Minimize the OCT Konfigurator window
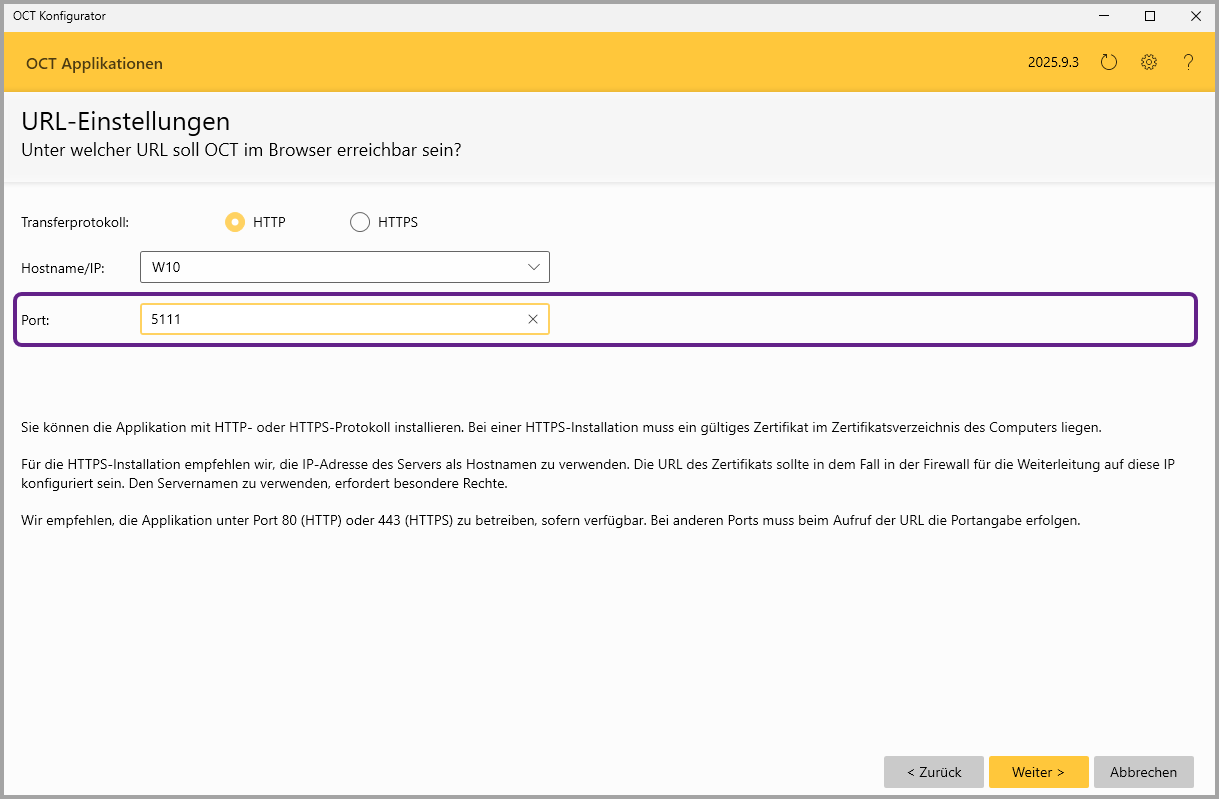Screen dimensions: 1219x799 (x=1105, y=16)
